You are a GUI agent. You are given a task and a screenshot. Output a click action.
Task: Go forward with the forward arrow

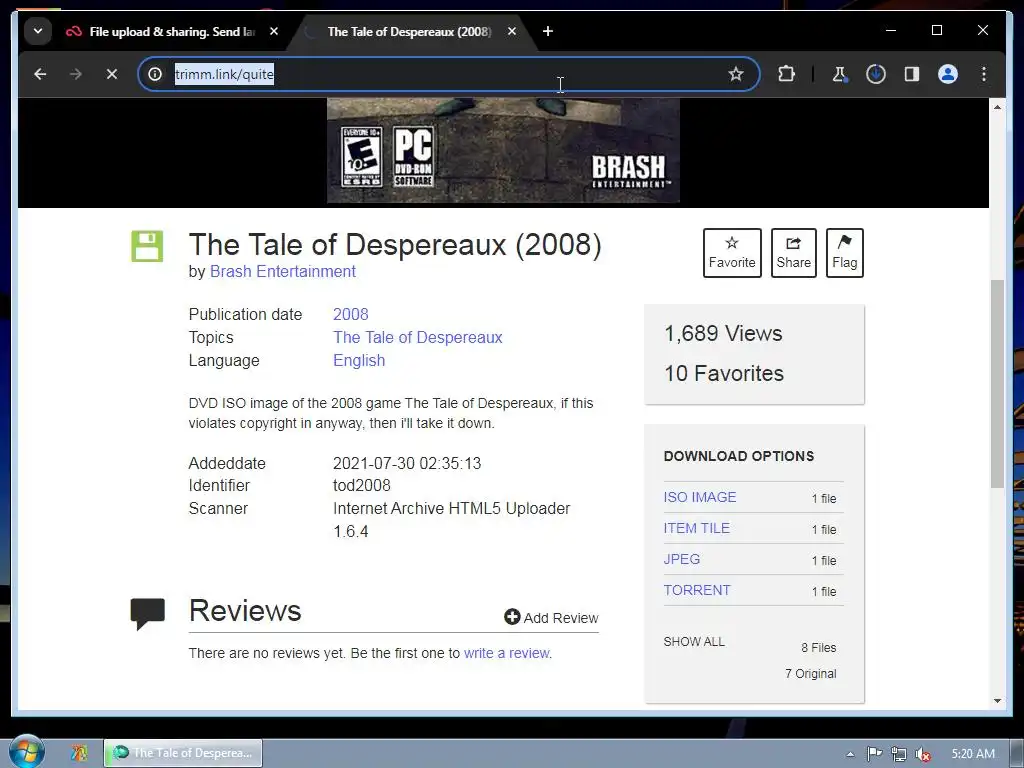[76, 74]
